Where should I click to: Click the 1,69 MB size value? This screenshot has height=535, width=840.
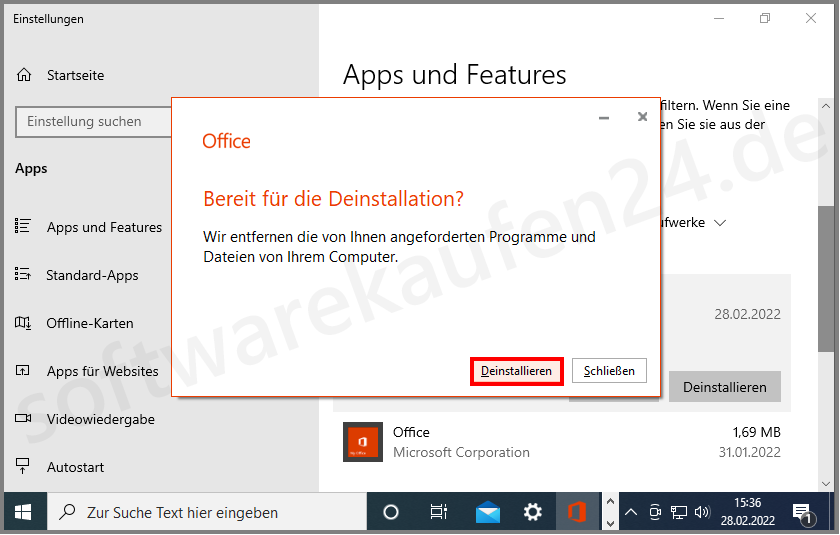click(756, 432)
